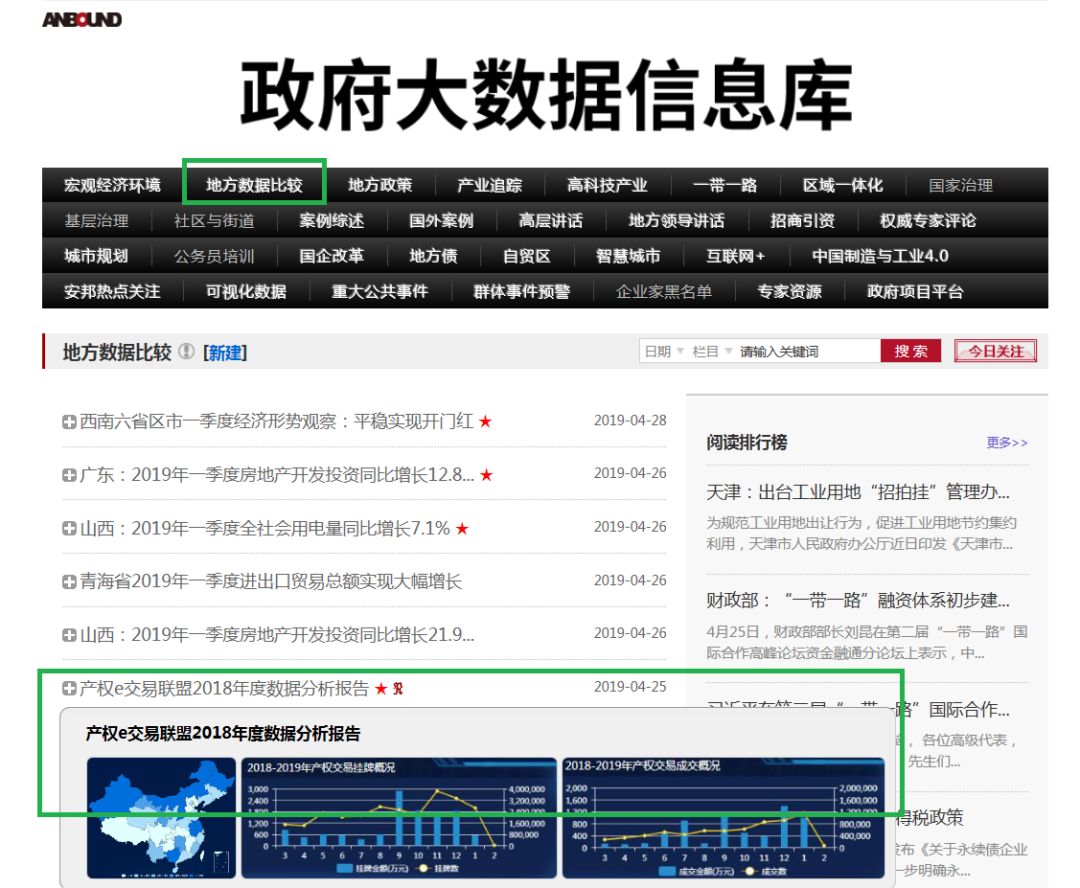Select 宏观经济环境 menu item
Viewport: 1080px width, 888px height.
[112, 185]
